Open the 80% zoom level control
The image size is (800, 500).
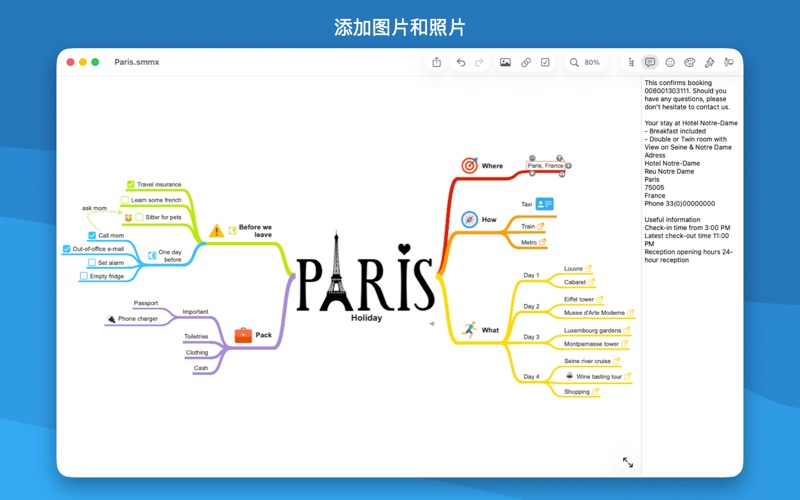click(x=585, y=62)
